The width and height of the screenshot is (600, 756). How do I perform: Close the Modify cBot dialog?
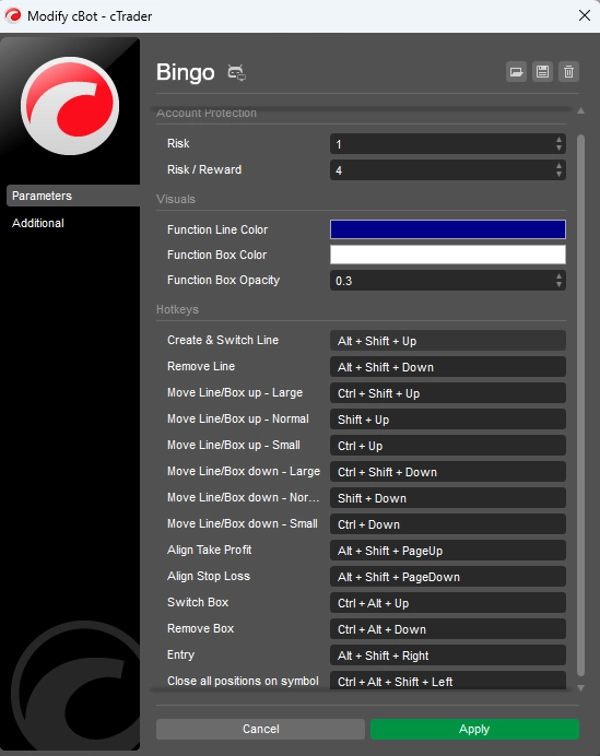(585, 15)
